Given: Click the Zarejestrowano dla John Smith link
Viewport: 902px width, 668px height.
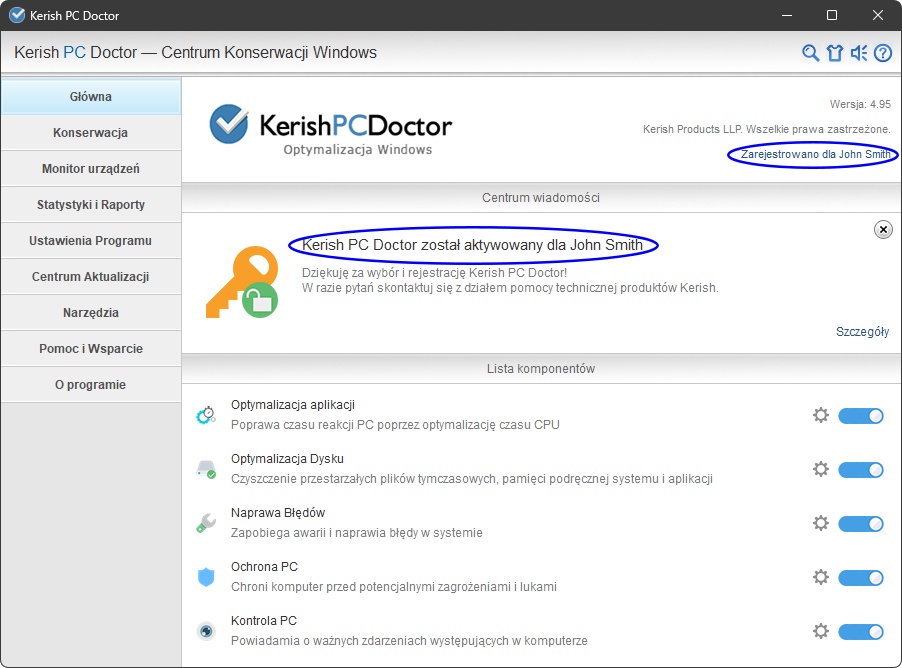Looking at the screenshot, I should (815, 154).
